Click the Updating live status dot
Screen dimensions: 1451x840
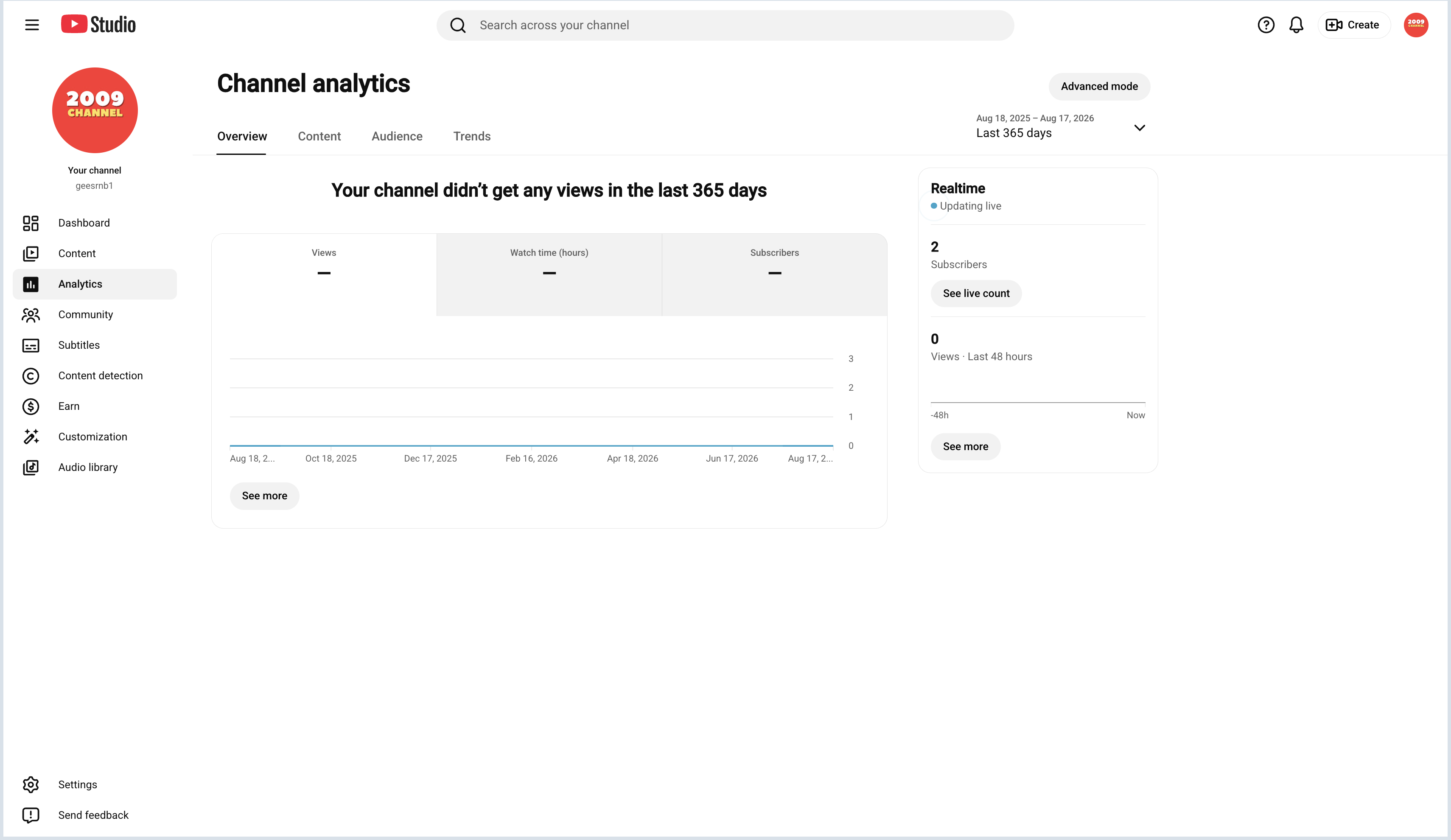(934, 205)
